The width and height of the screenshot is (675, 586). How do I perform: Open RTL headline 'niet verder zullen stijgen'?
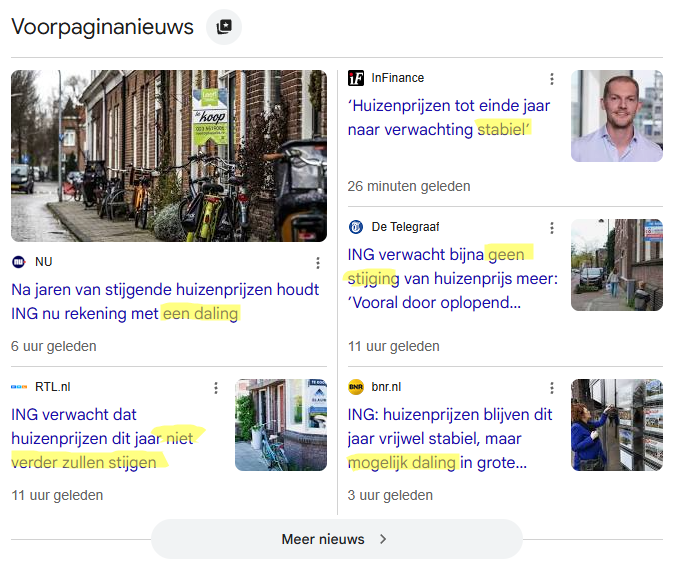[103, 438]
